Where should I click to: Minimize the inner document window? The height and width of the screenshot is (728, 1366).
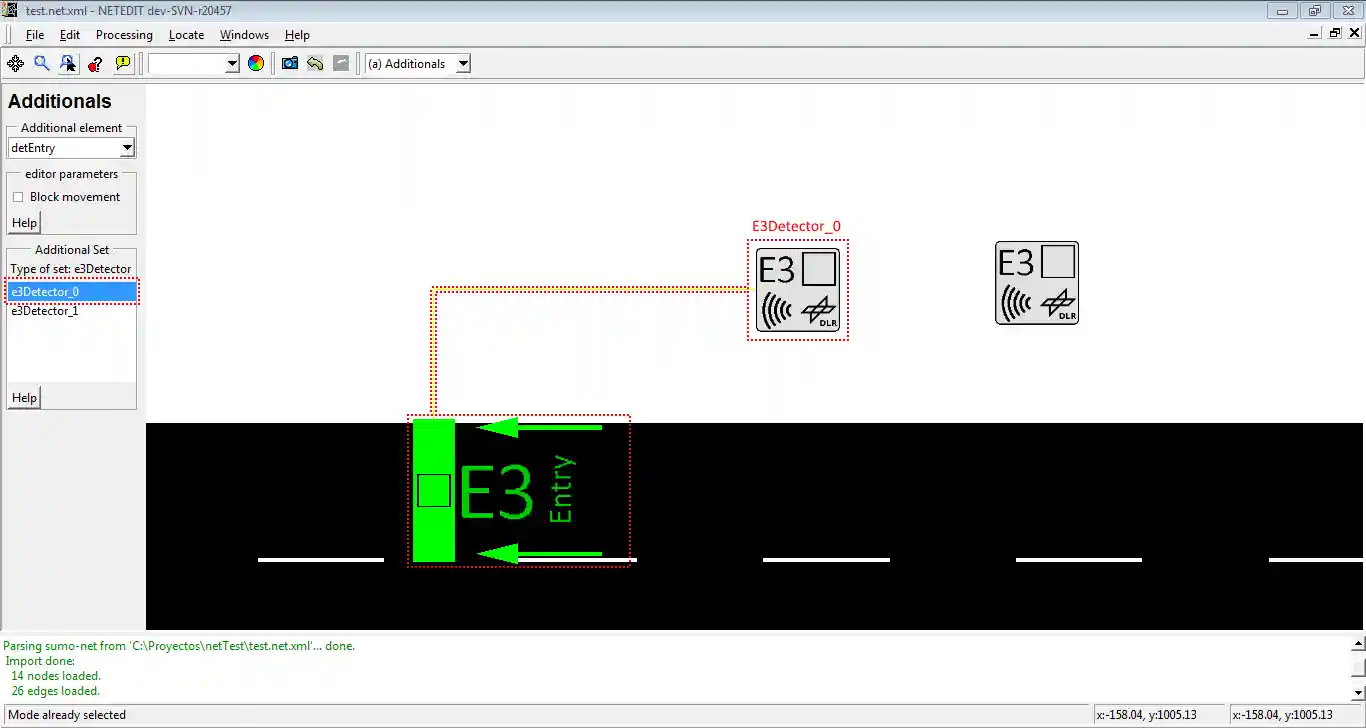[1315, 33]
